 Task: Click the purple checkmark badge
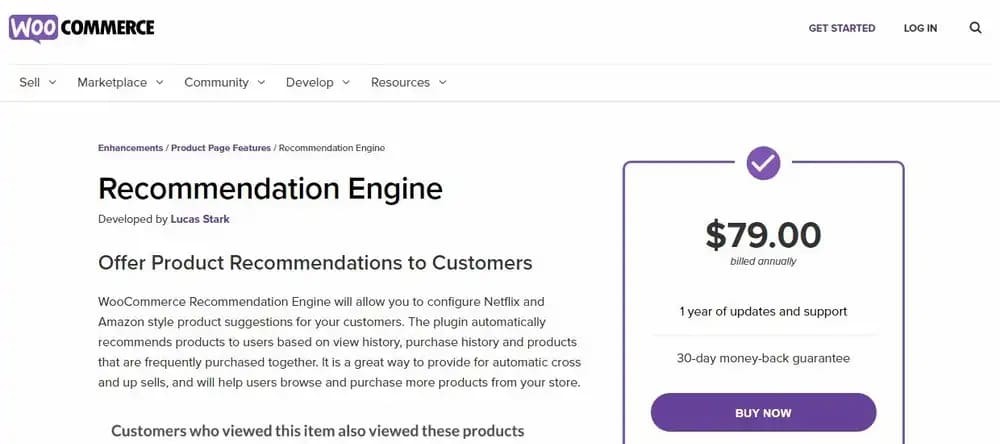pyautogui.click(x=763, y=163)
